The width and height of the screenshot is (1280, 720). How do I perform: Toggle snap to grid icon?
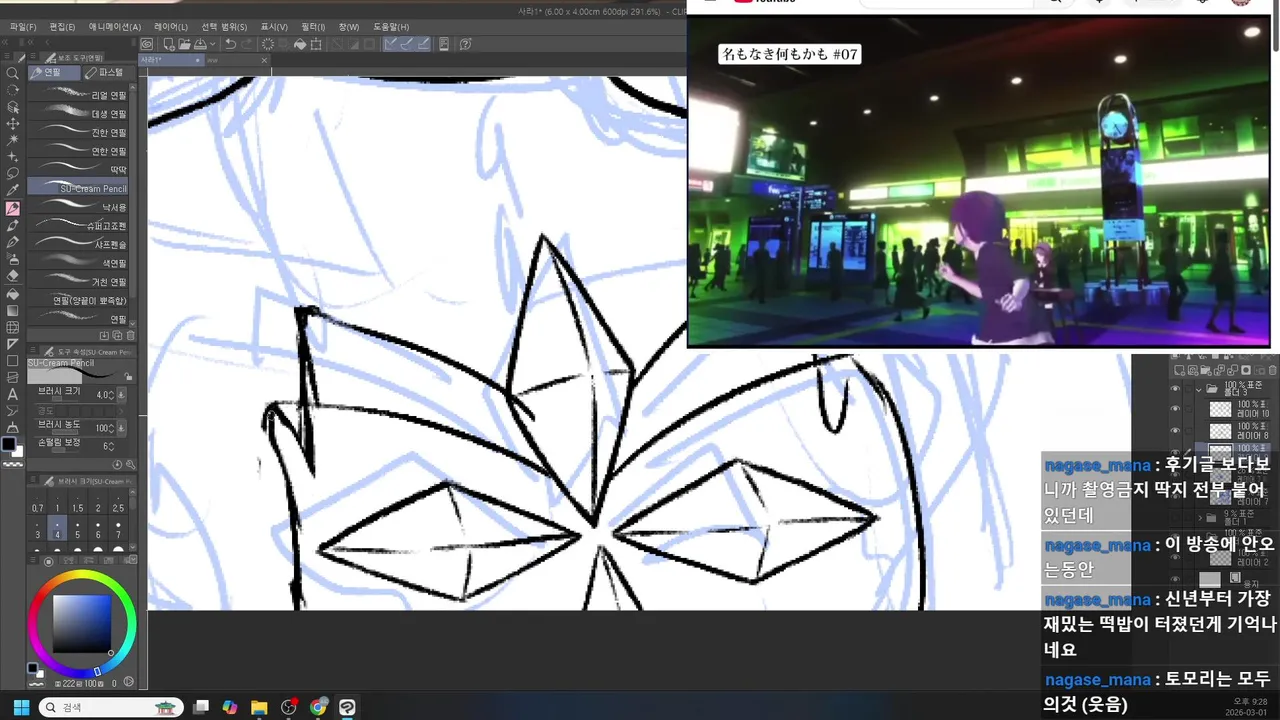422,44
